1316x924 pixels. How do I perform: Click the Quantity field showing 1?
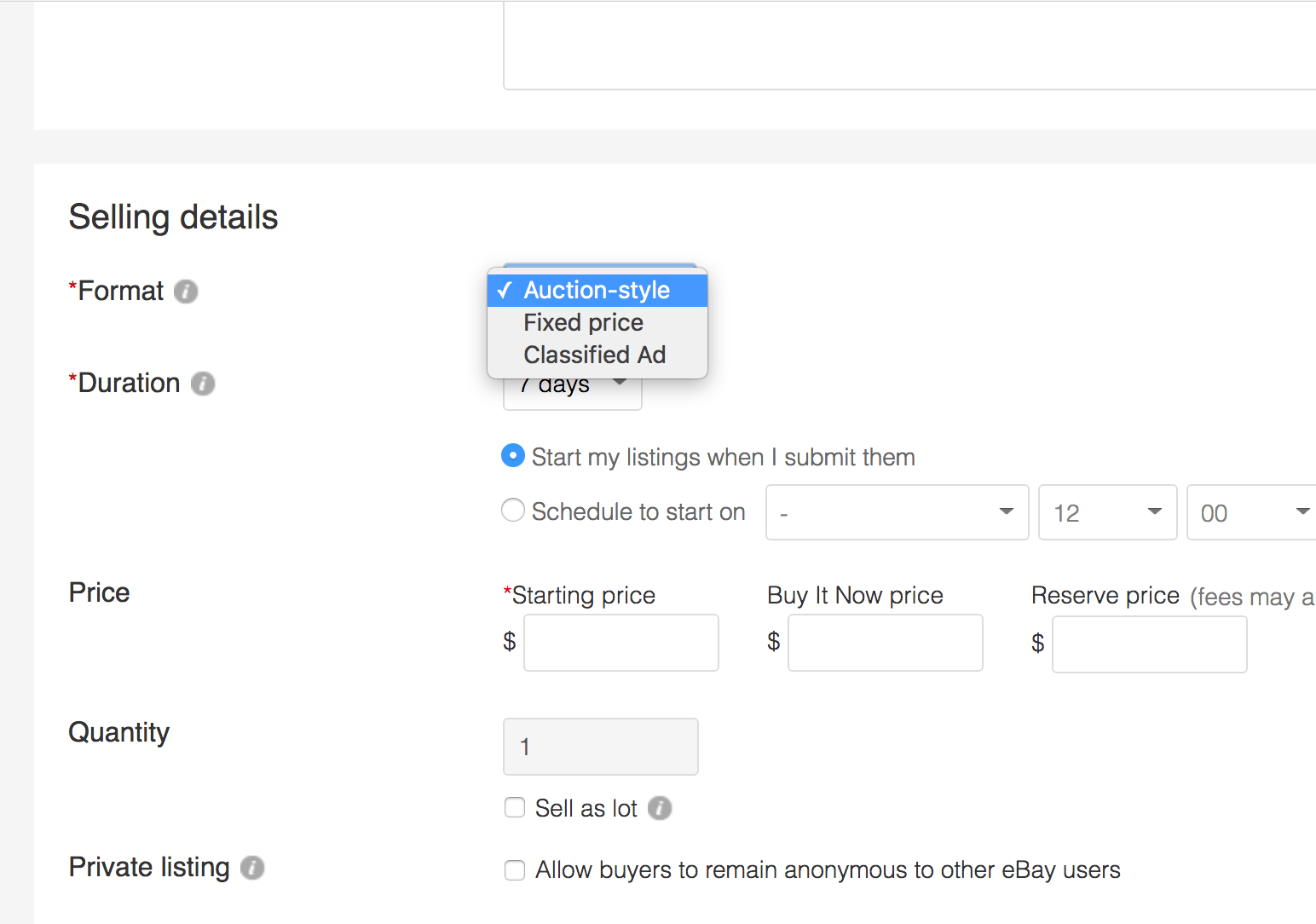tap(600, 747)
